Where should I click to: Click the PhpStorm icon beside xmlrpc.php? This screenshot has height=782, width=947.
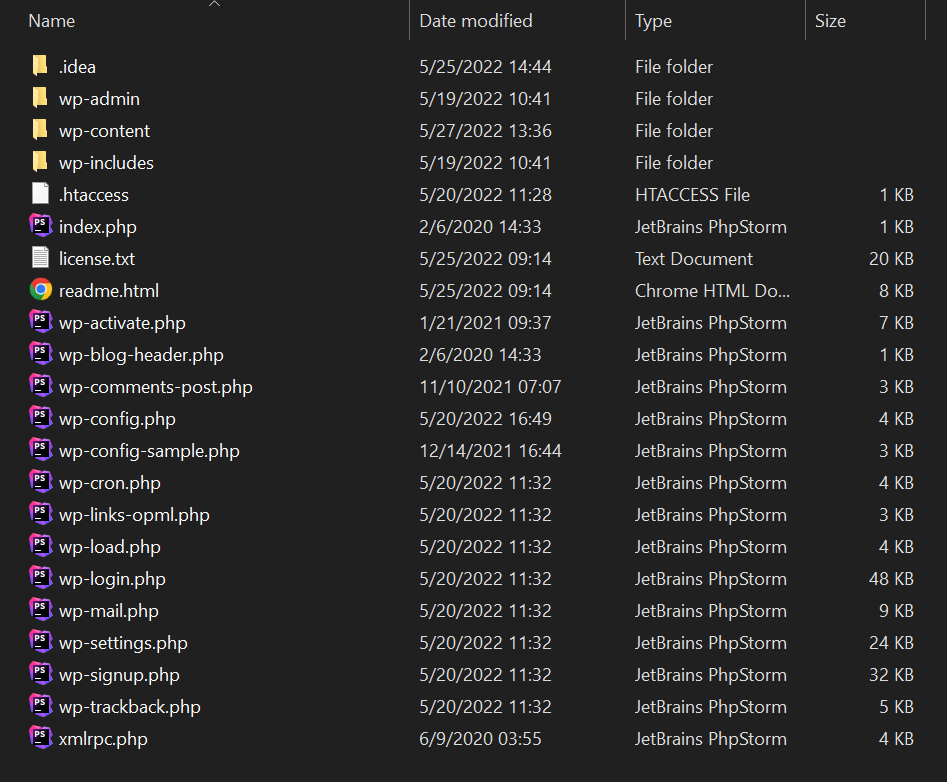tap(40, 739)
